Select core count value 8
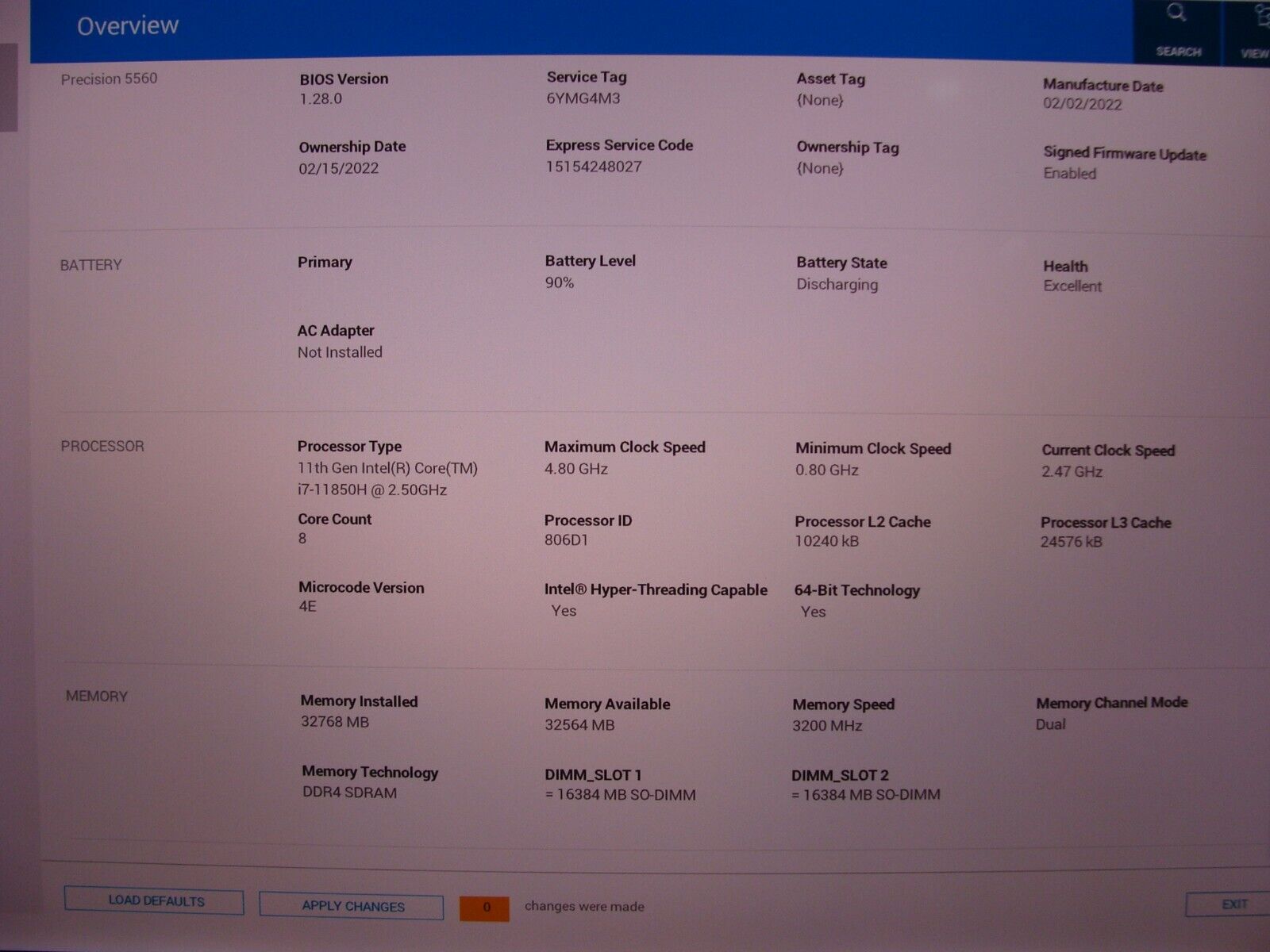This screenshot has width=1270, height=952. click(302, 539)
